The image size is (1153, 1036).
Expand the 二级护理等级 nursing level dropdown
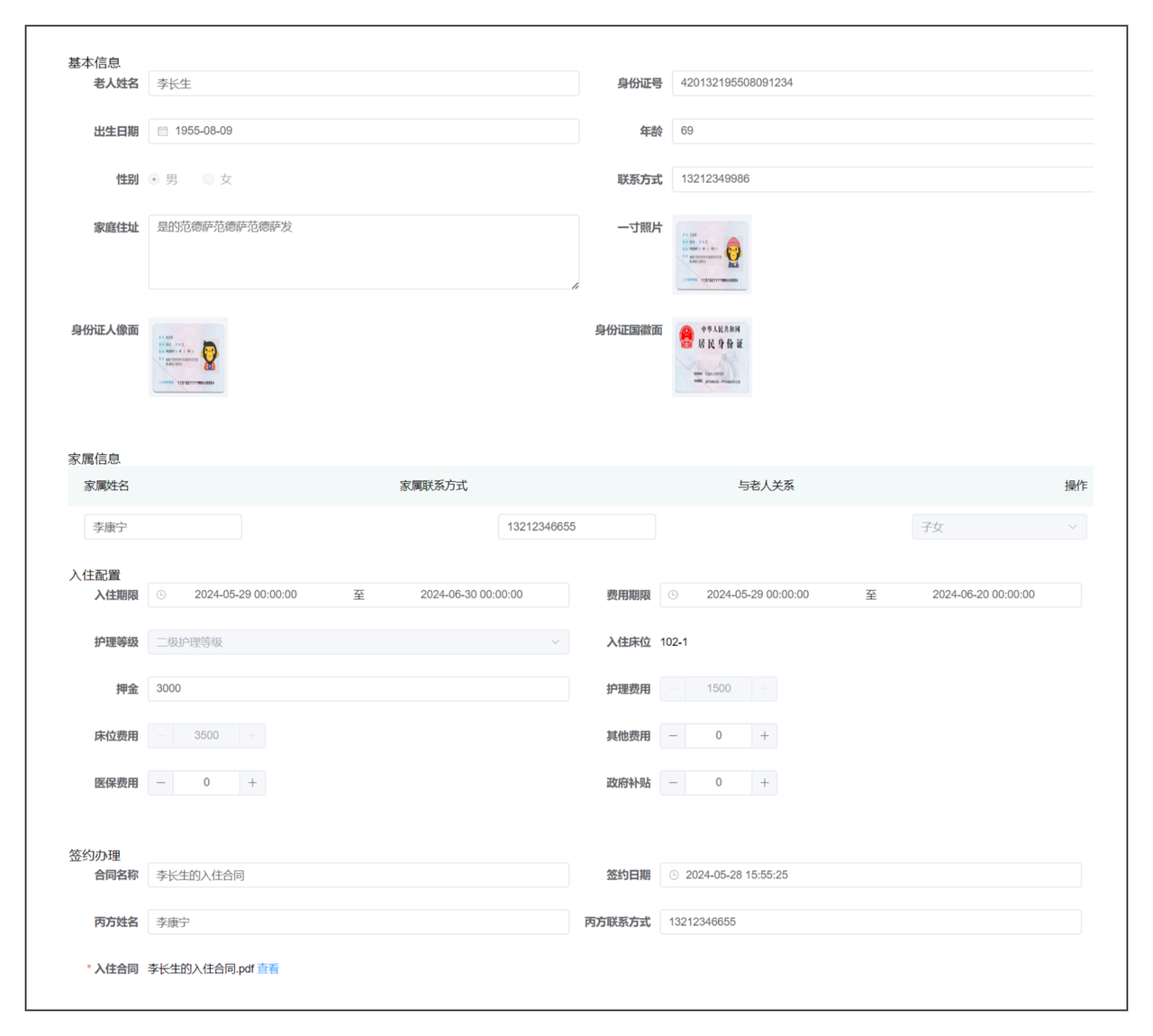click(x=359, y=641)
